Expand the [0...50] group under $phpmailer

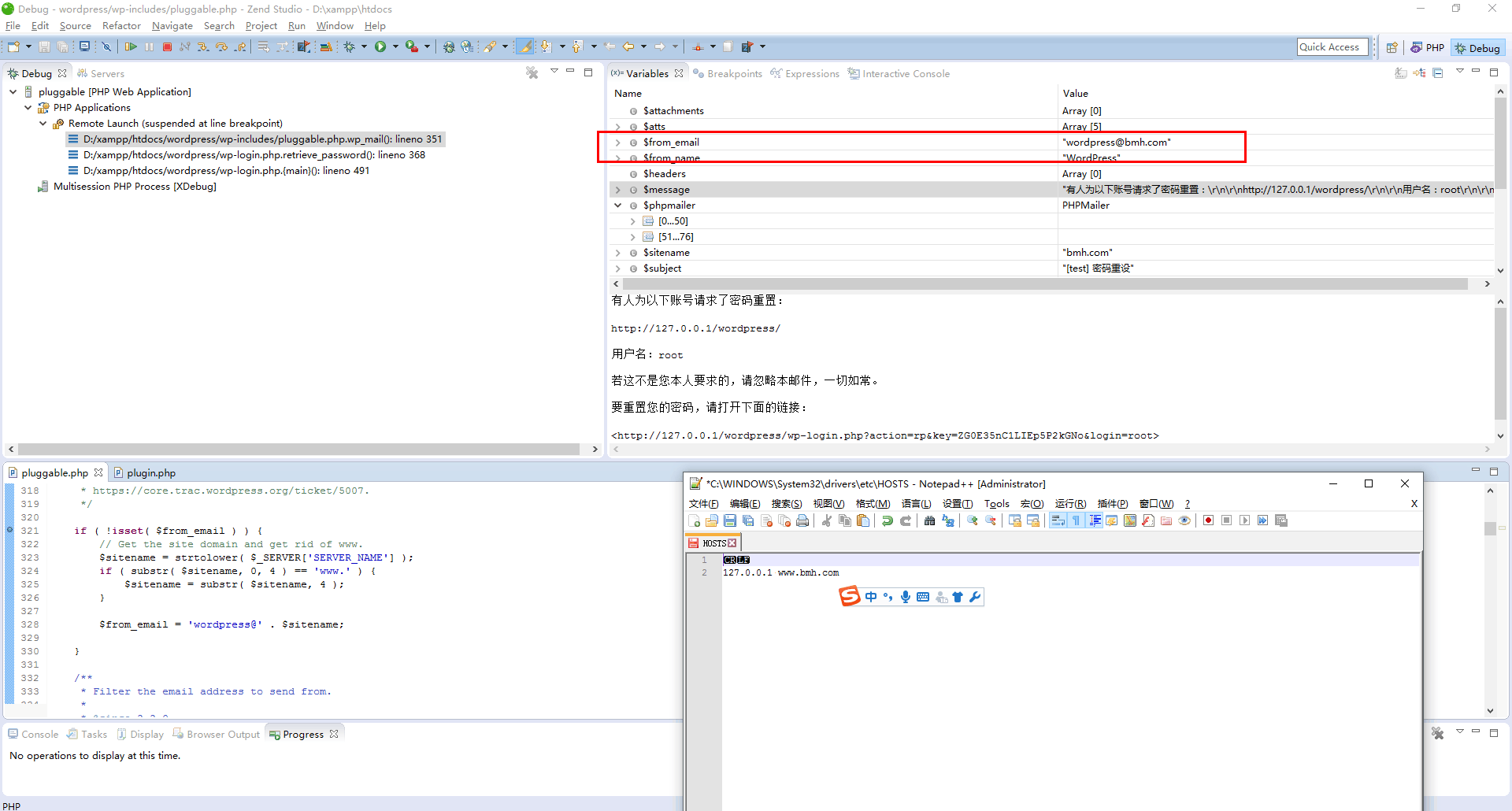(x=632, y=221)
